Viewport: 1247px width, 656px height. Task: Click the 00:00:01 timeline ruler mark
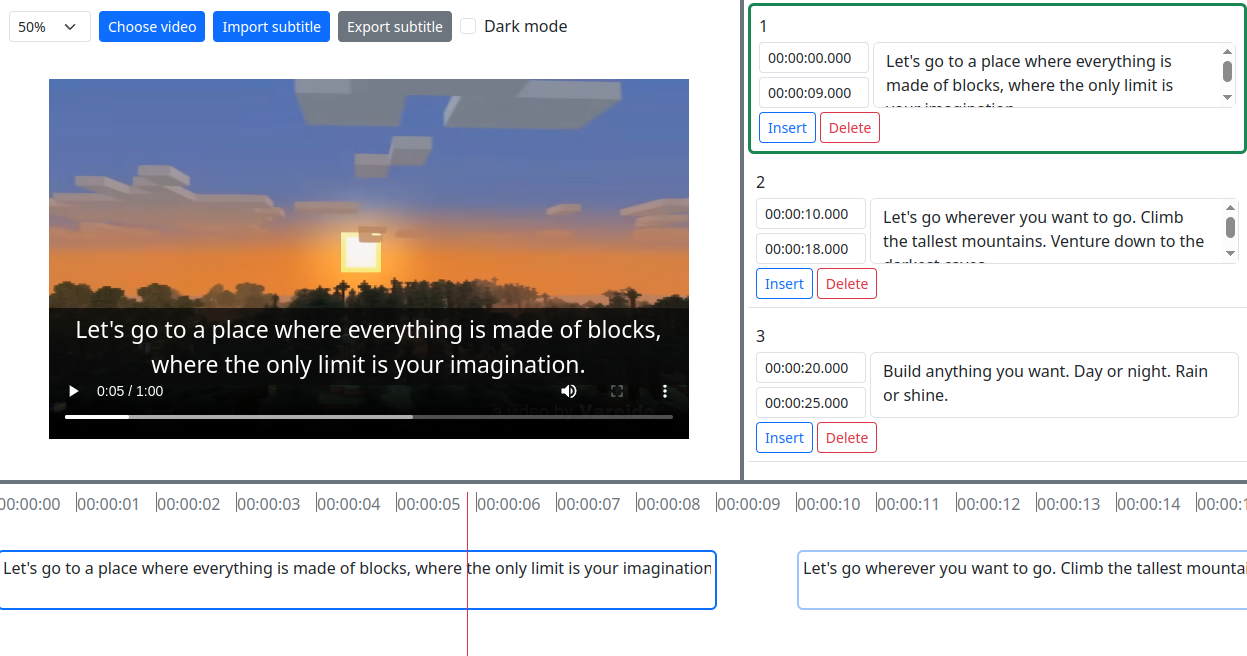point(109,504)
